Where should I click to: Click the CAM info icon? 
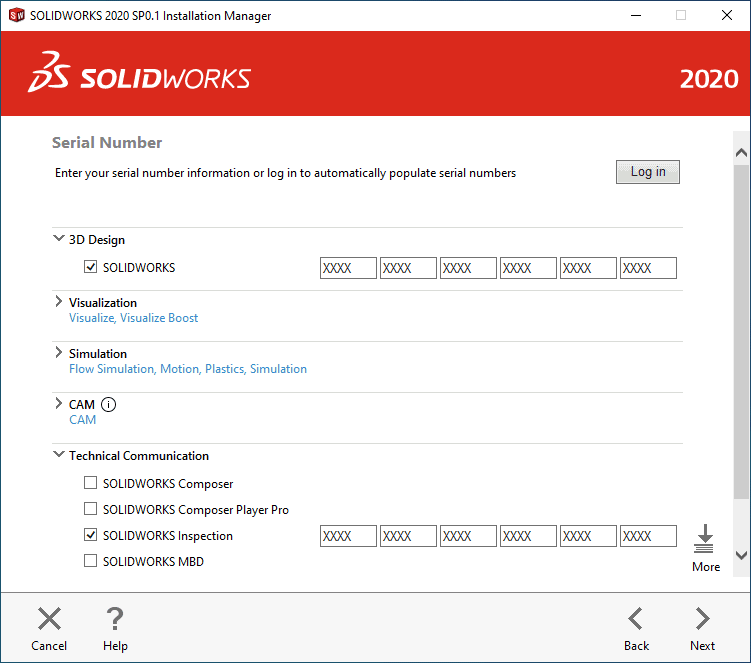tap(109, 405)
